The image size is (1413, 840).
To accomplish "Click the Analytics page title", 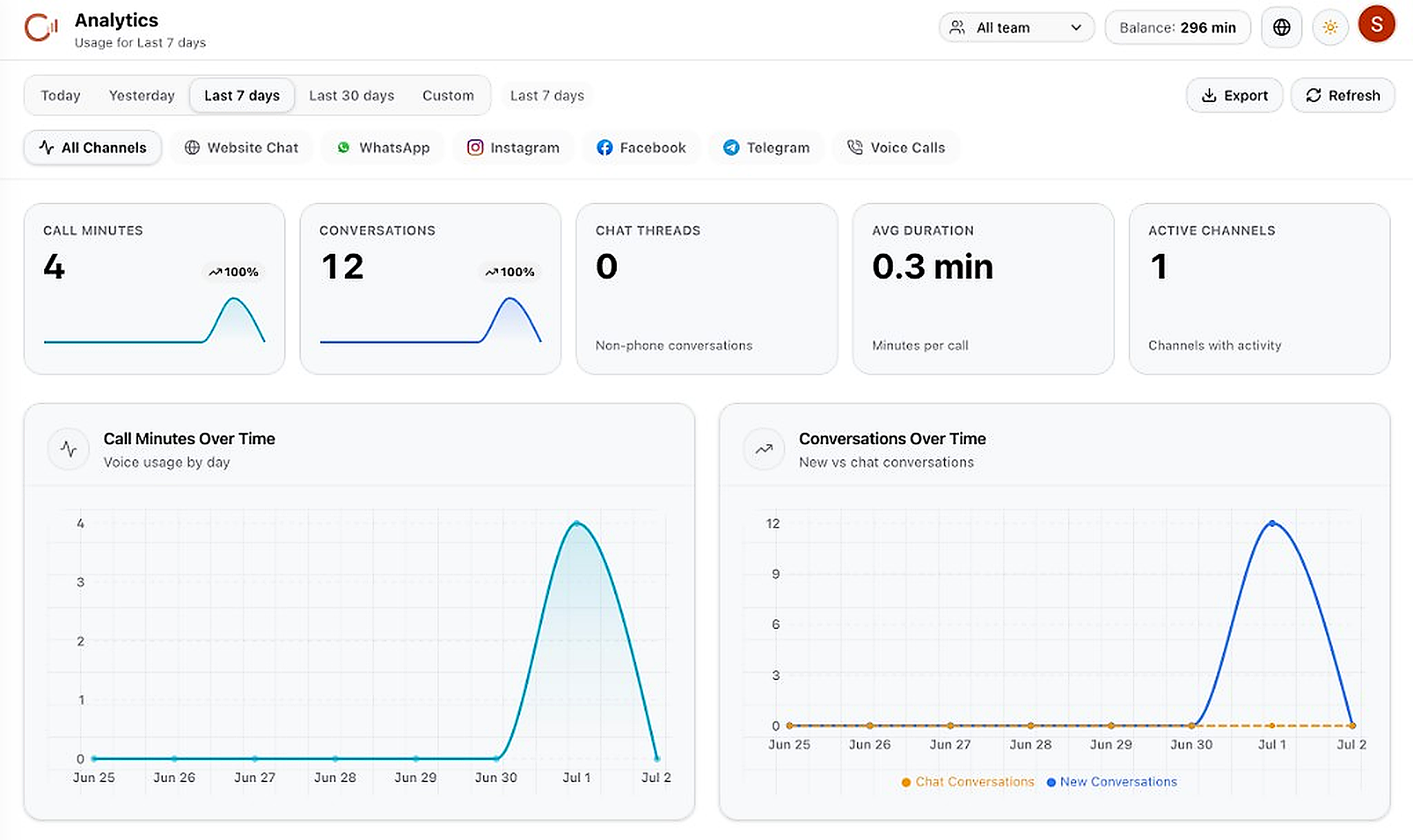I will (x=117, y=20).
